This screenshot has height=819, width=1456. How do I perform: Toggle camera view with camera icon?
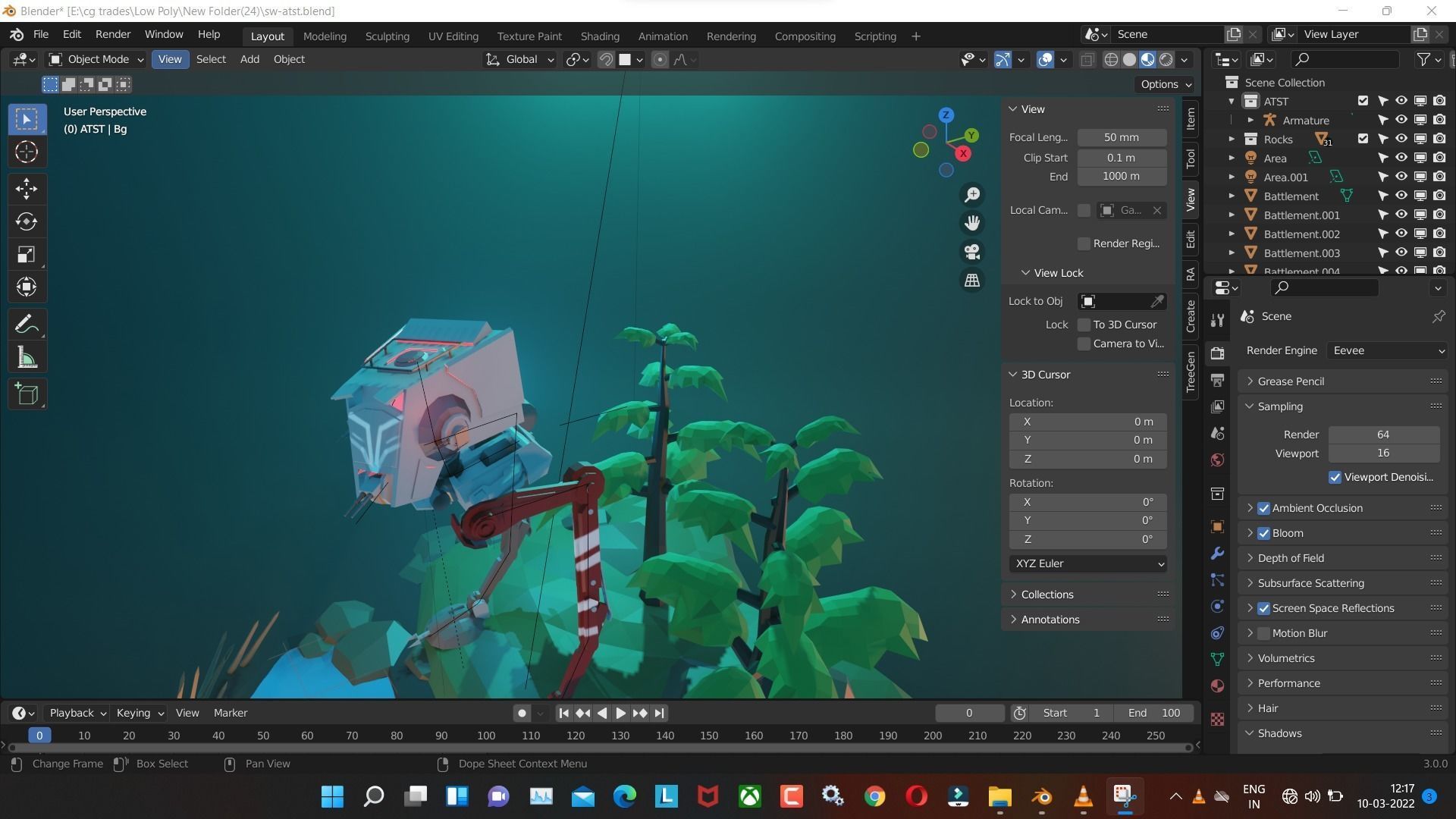coord(972,252)
